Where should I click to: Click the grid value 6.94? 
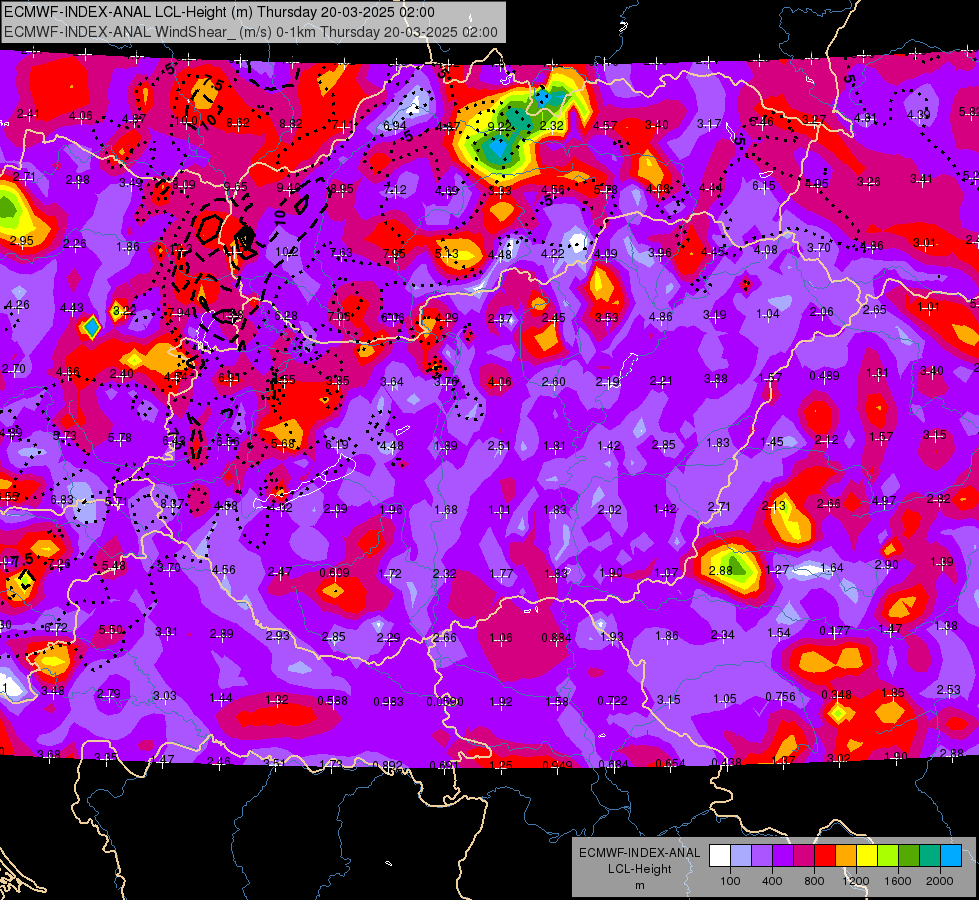click(395, 126)
